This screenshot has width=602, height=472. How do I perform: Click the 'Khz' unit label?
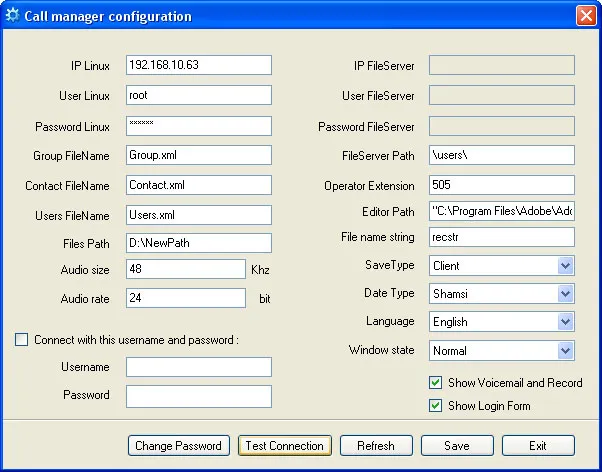[260, 270]
